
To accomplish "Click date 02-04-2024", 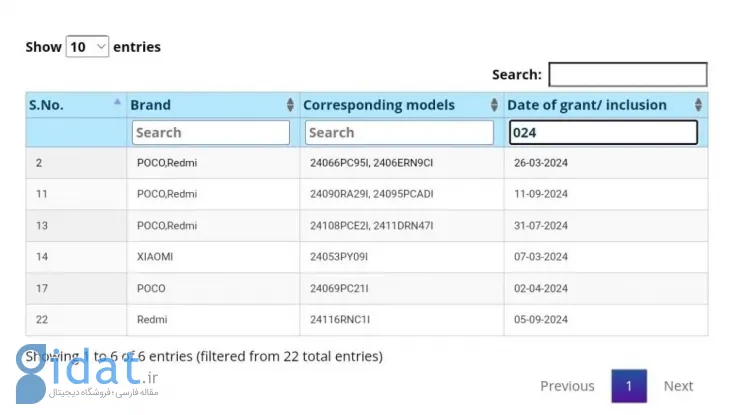I will (x=541, y=288).
